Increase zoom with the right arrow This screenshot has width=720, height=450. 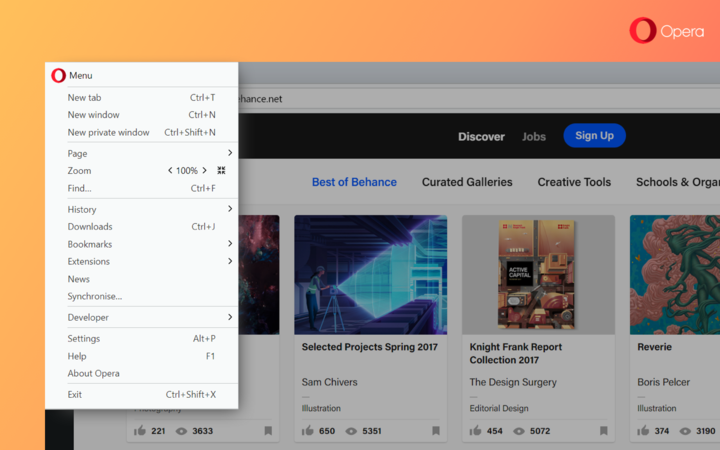[x=204, y=171]
